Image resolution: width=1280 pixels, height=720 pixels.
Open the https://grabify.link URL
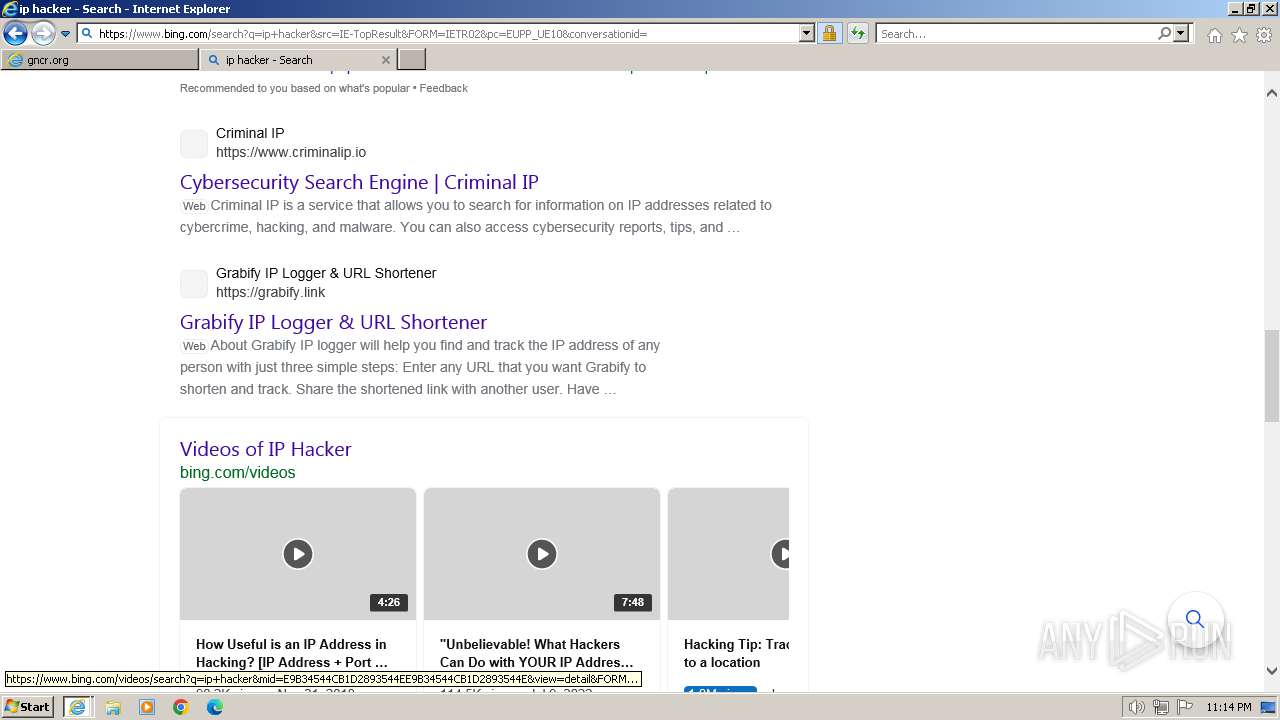pyautogui.click(x=270, y=292)
